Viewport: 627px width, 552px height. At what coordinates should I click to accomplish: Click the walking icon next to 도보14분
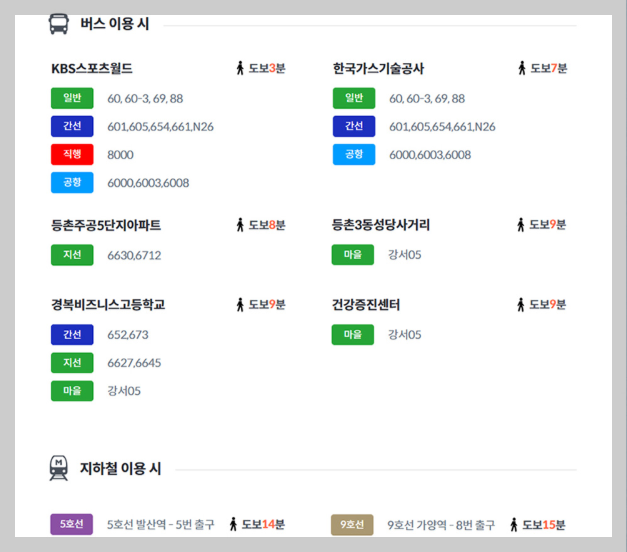pos(234,524)
